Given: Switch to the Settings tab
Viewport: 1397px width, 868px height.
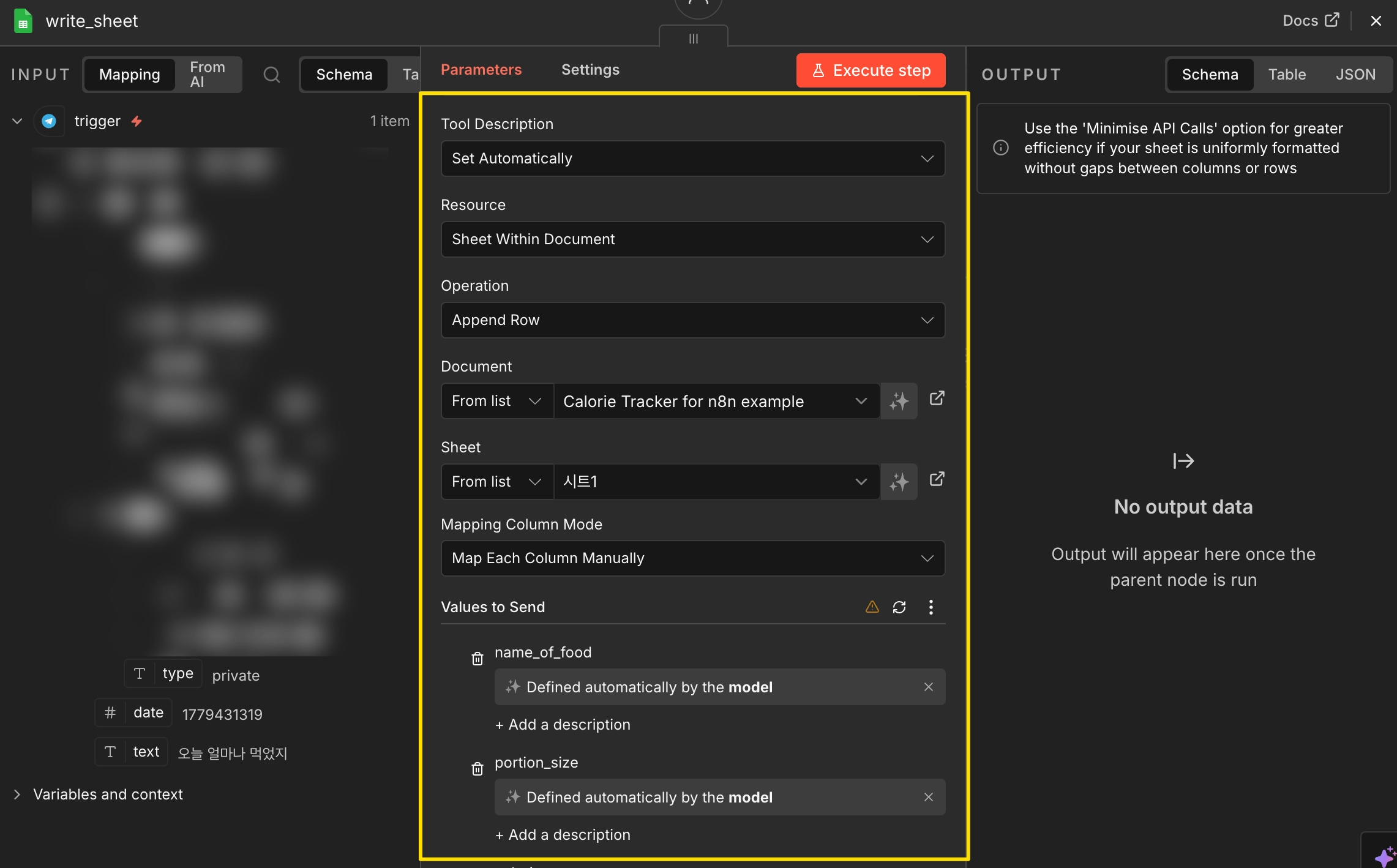Looking at the screenshot, I should [x=590, y=70].
